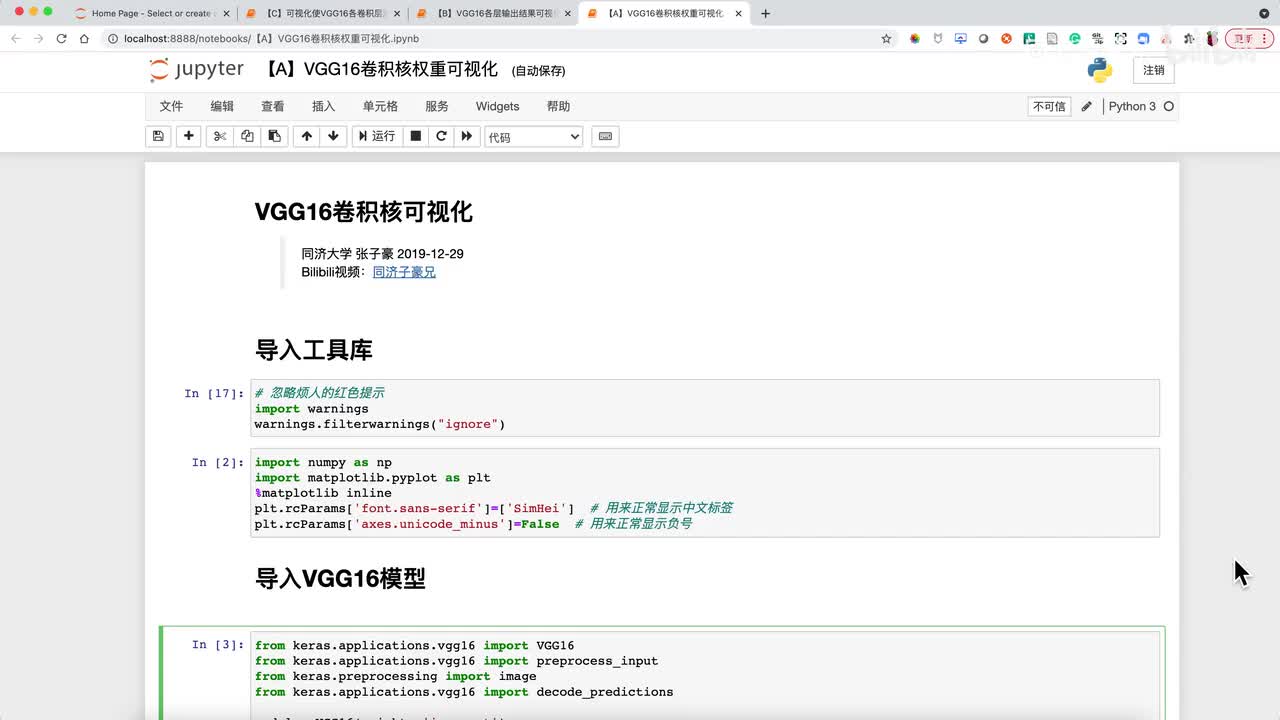Click the 不可信 trust button
Screen dimensions: 1280x720
click(x=1049, y=106)
